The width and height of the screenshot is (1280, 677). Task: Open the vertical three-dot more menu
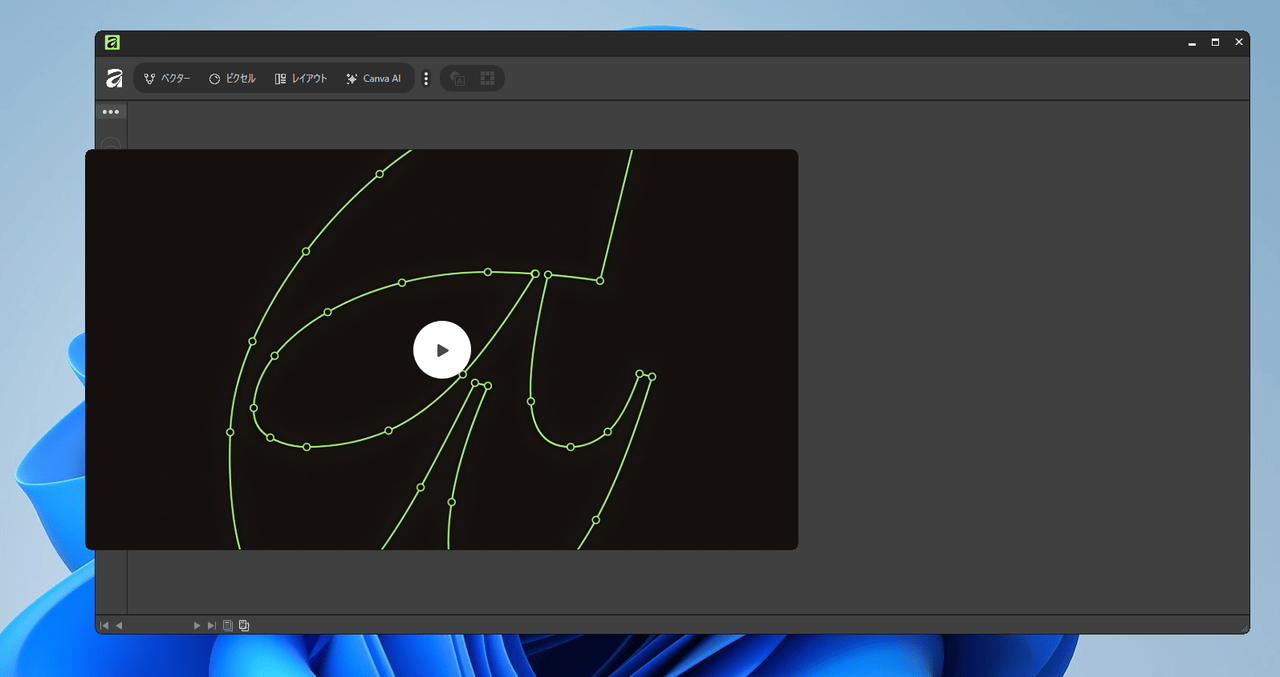click(426, 79)
